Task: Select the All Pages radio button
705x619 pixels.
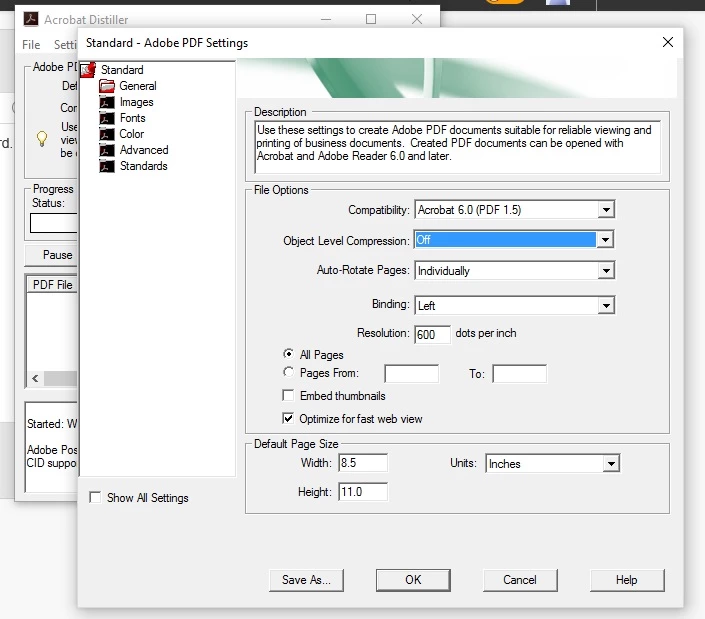Action: [288, 354]
